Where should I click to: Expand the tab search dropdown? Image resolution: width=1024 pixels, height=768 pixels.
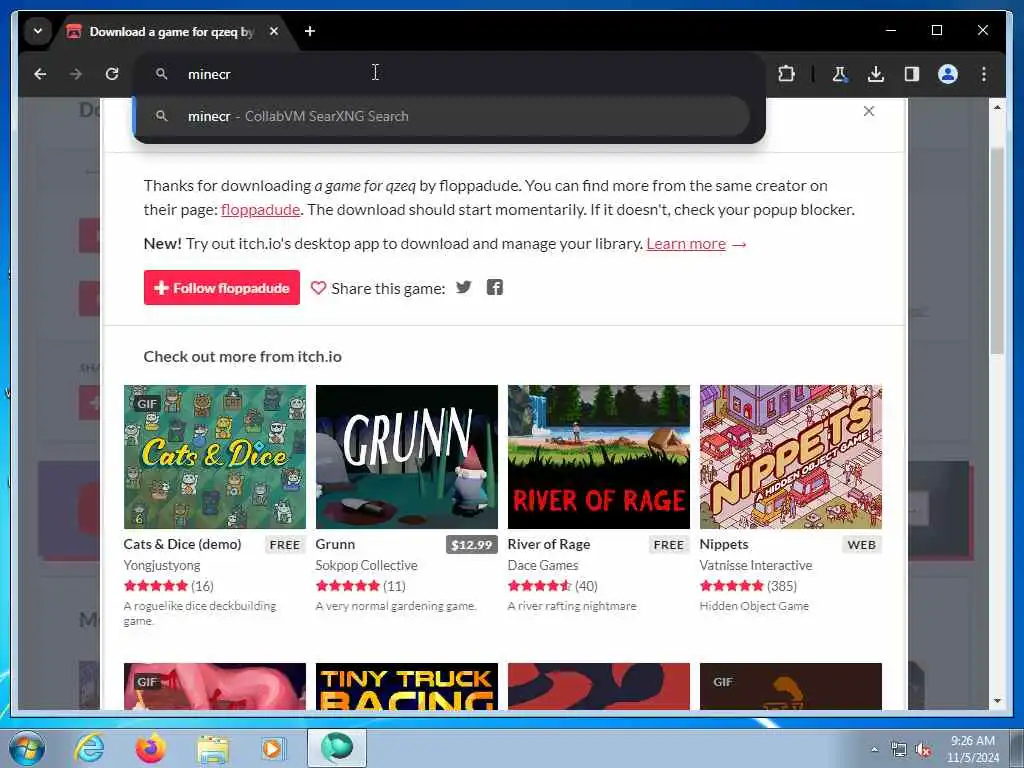pos(38,31)
